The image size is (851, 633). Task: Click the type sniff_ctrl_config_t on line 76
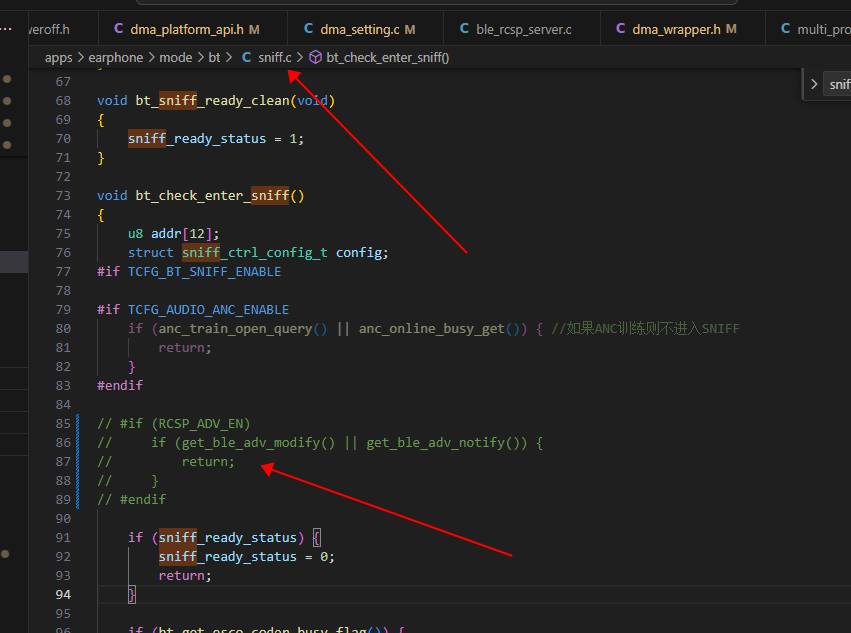tap(255, 252)
